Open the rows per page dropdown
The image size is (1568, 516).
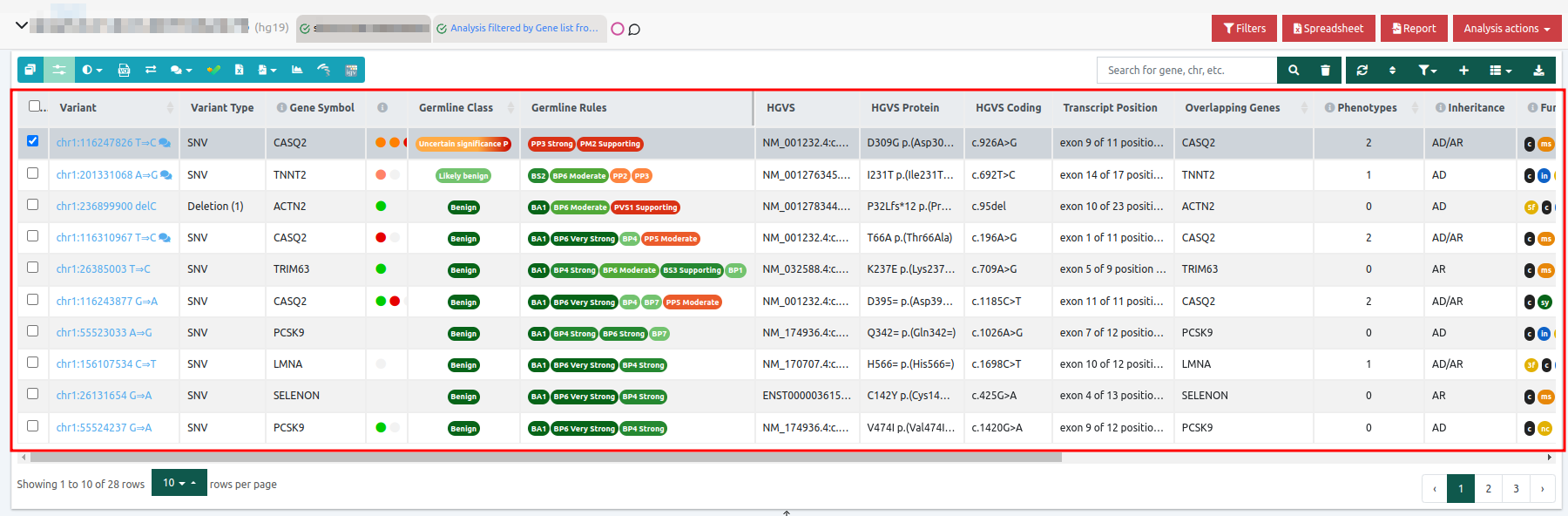point(179,483)
